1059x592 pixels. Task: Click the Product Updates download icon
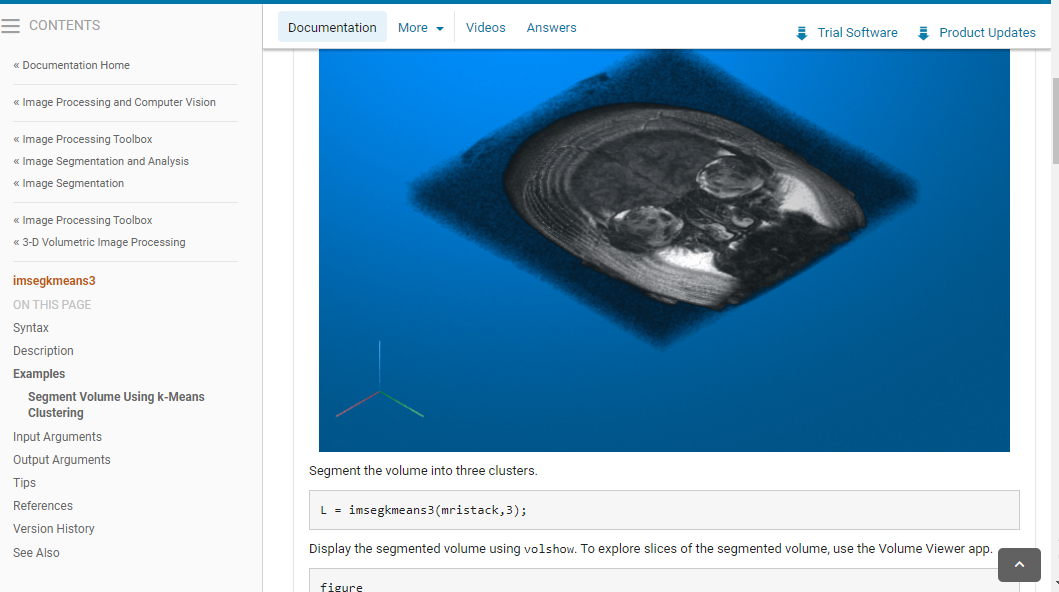click(x=923, y=33)
